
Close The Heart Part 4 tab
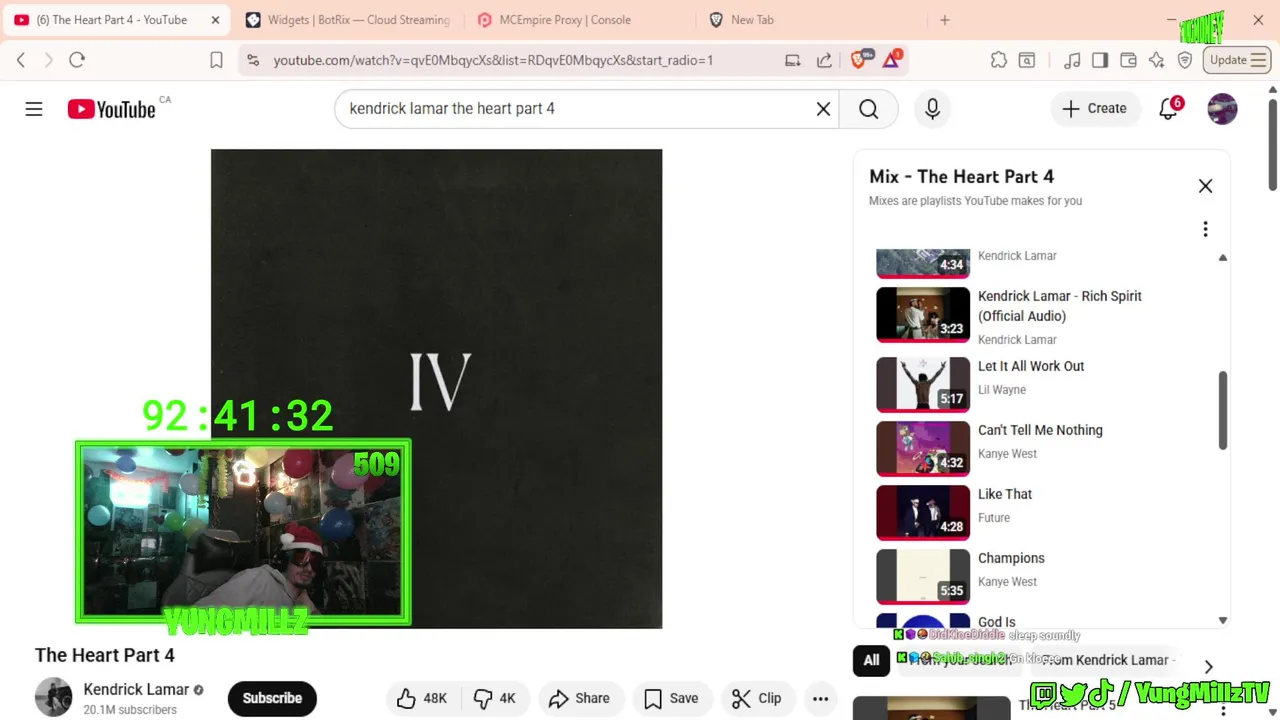tap(215, 20)
